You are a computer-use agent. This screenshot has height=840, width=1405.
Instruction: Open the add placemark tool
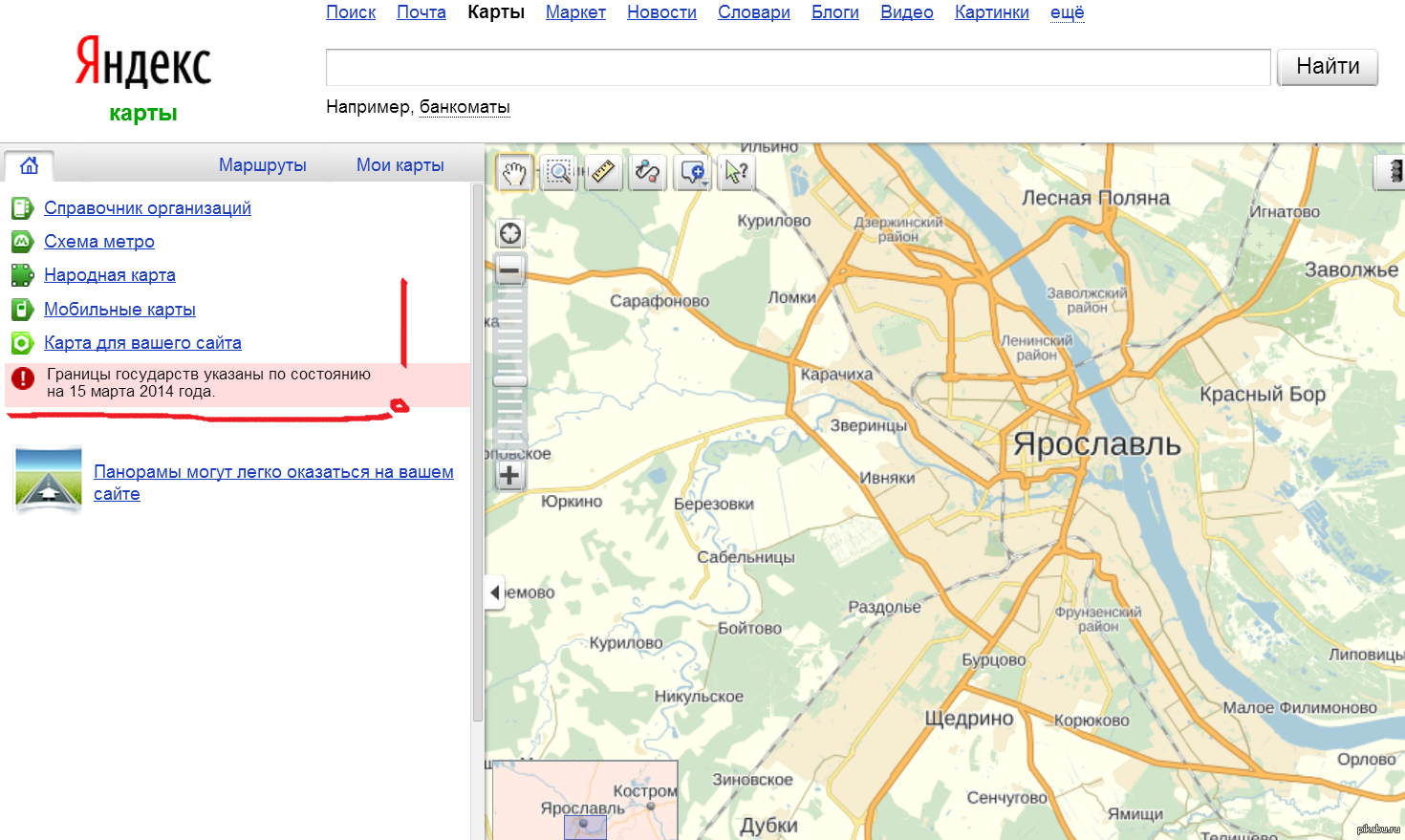pyautogui.click(x=693, y=173)
